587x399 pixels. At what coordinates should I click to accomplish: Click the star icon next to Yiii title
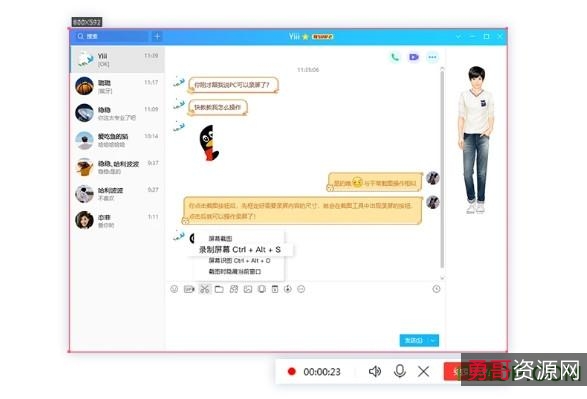pos(305,37)
